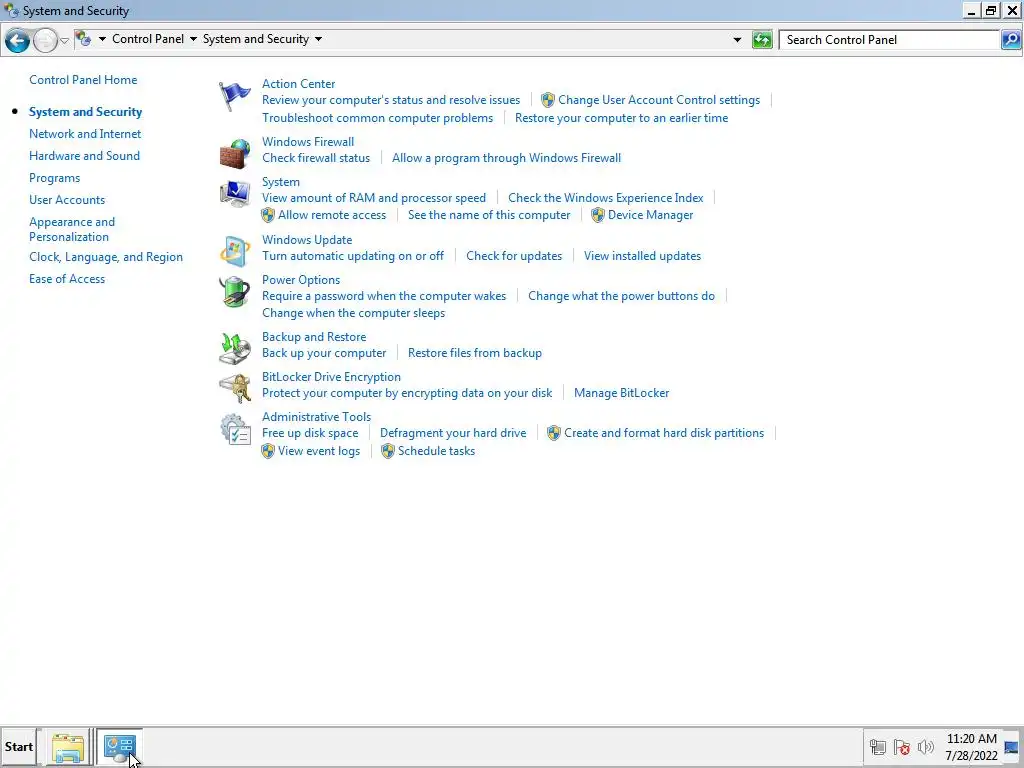Open the Action Center flag icon
The height and width of the screenshot is (768, 1024).
coord(234,97)
